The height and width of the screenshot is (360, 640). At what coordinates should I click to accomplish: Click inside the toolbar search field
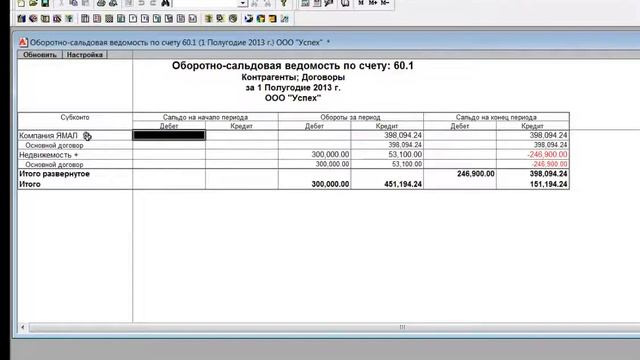pos(205,3)
